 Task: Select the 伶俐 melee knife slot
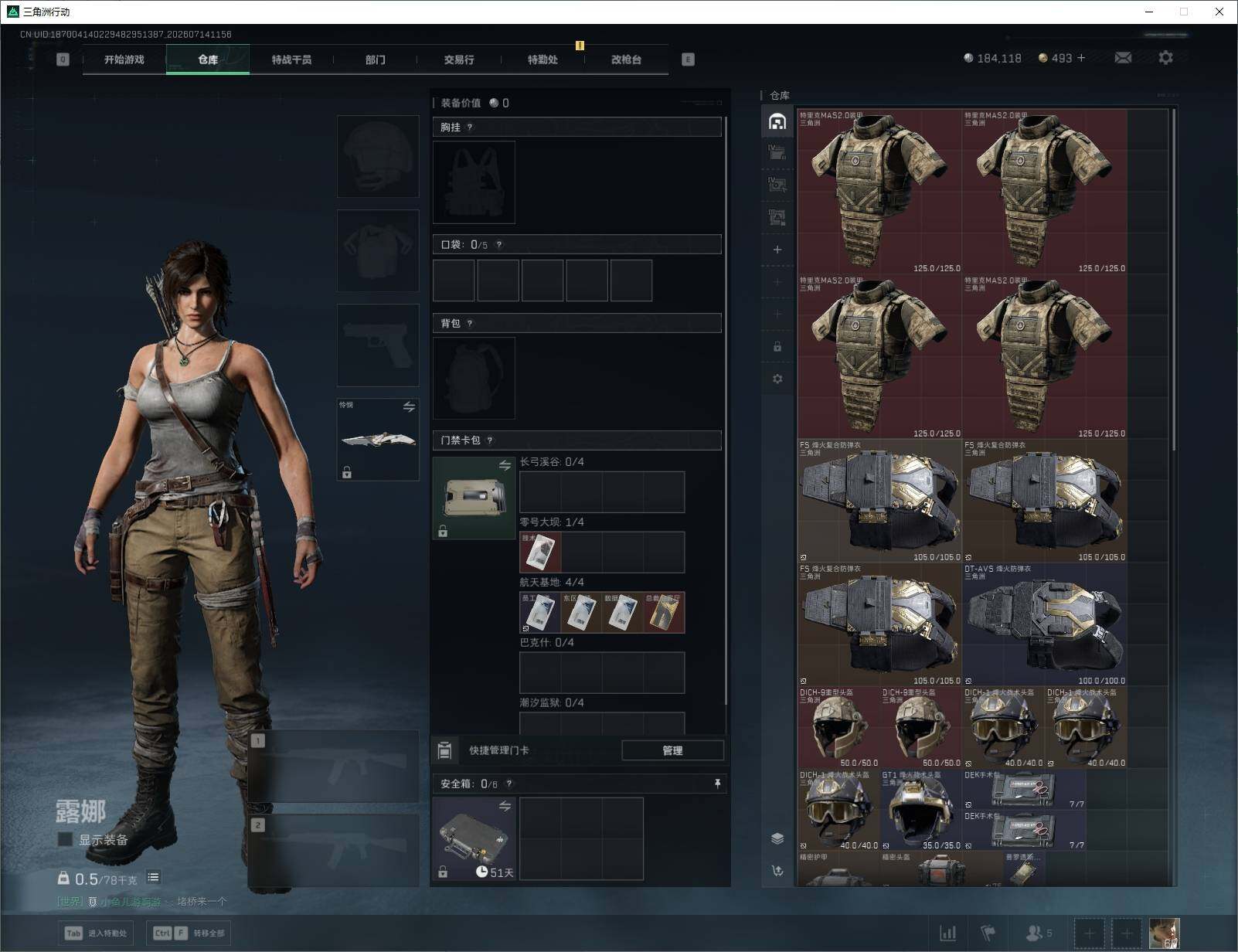pyautogui.click(x=378, y=440)
